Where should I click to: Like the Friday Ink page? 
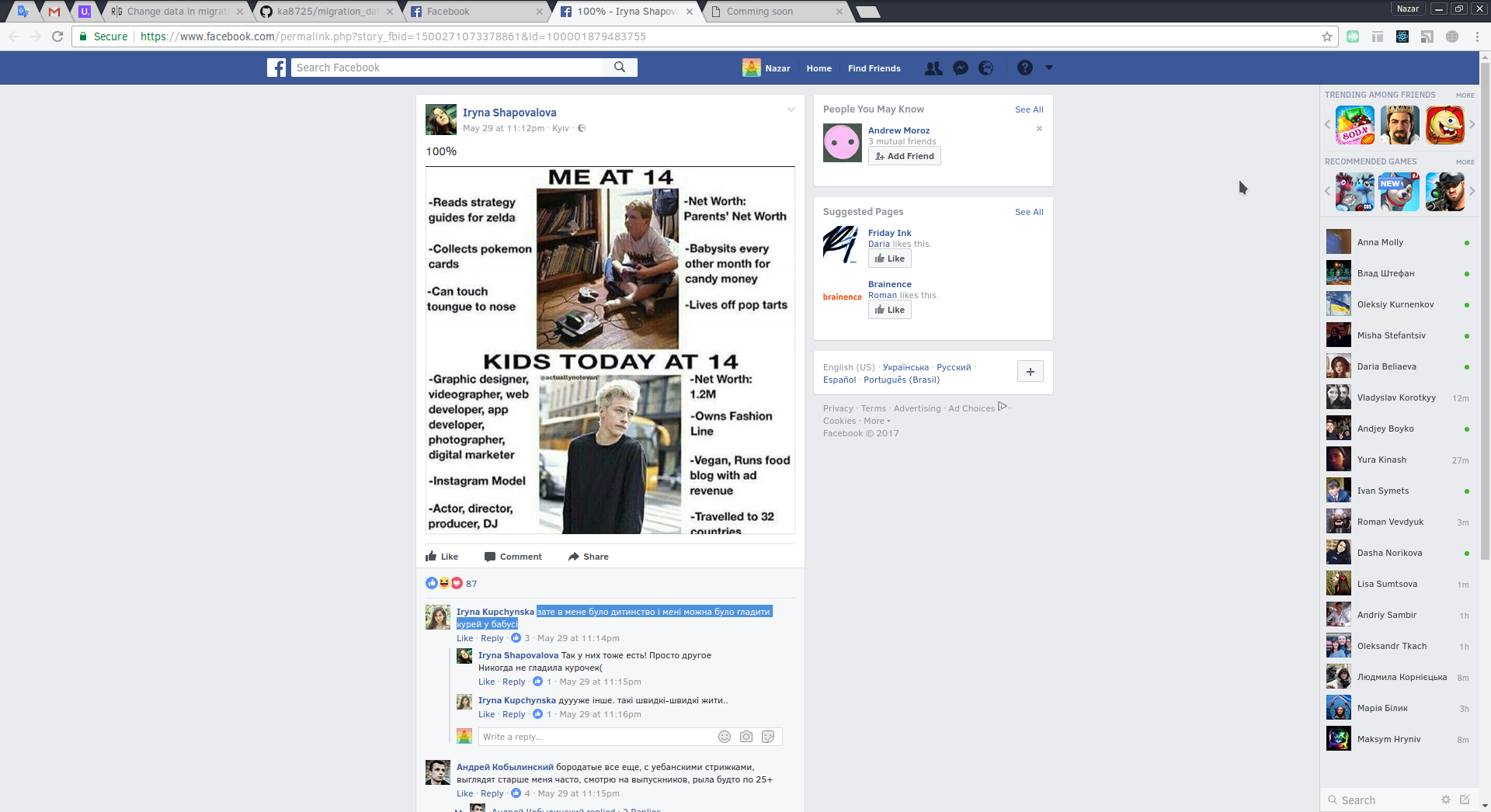point(890,259)
